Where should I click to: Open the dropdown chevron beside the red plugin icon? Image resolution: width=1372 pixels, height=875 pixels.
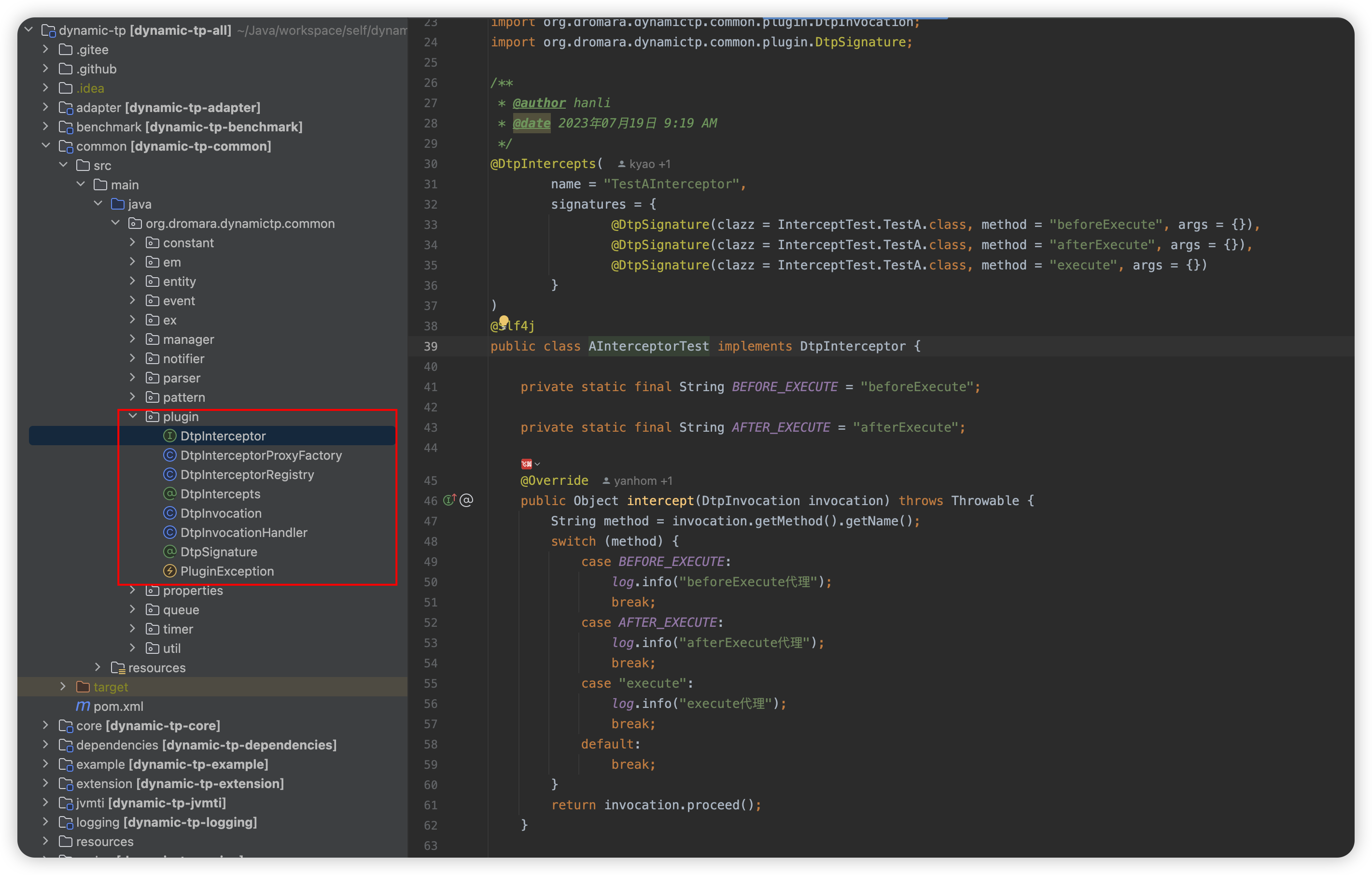[538, 464]
